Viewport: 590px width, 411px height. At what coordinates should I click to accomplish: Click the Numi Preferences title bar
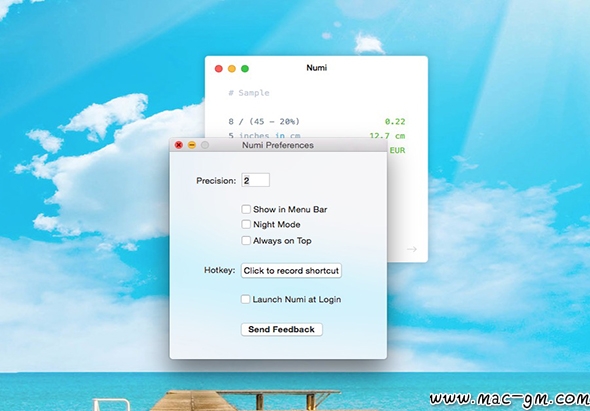pyautogui.click(x=278, y=145)
